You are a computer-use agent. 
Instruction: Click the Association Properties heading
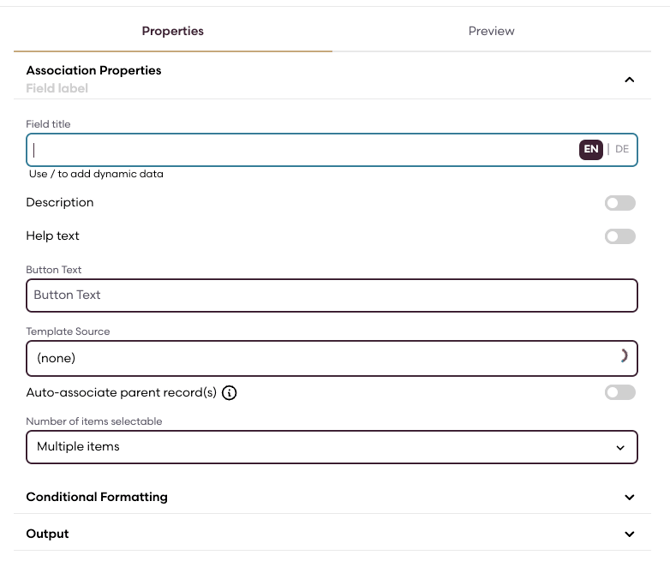click(x=93, y=71)
